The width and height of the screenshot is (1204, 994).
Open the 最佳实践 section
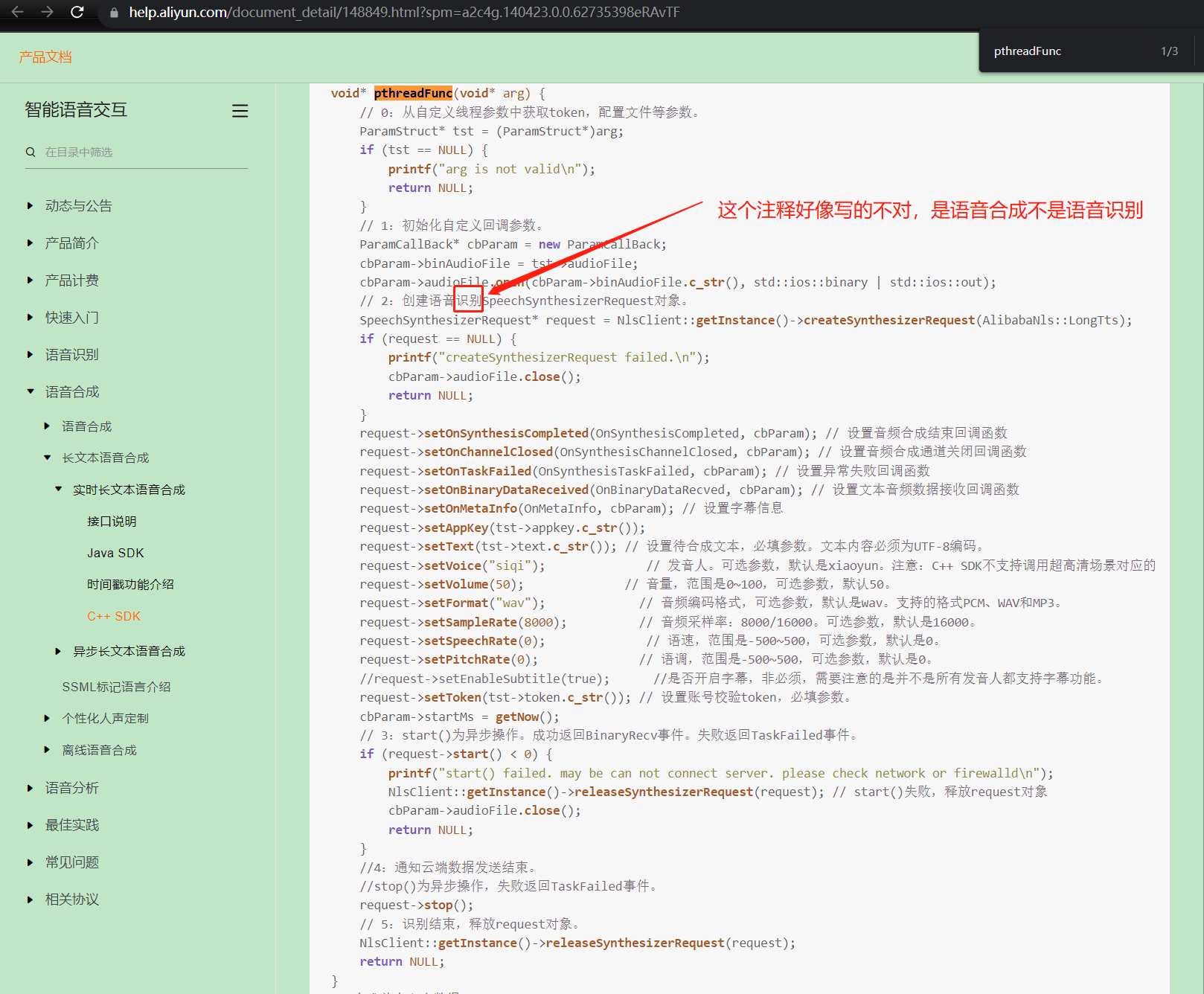click(x=71, y=824)
